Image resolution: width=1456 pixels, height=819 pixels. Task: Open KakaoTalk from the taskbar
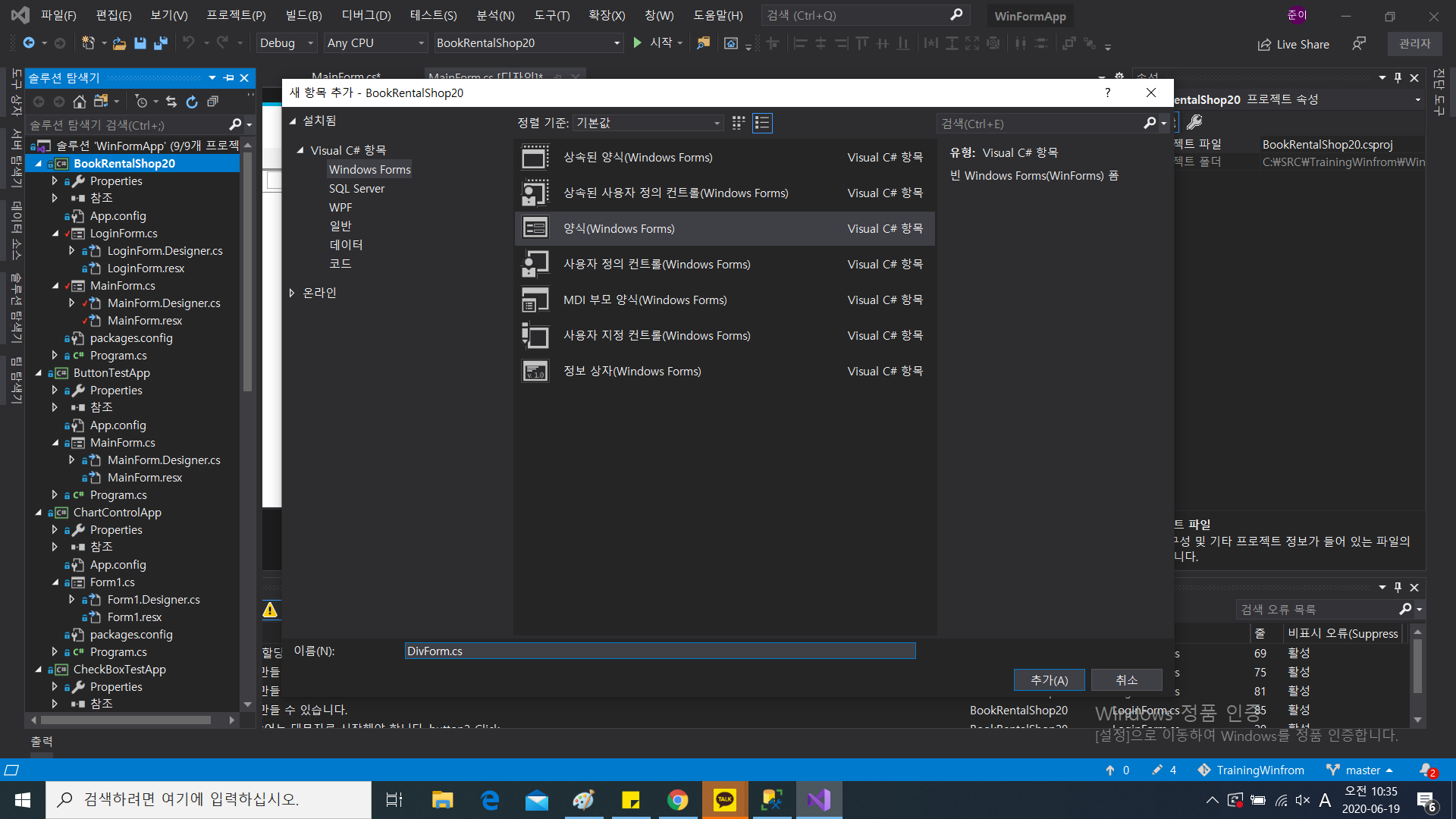(724, 799)
